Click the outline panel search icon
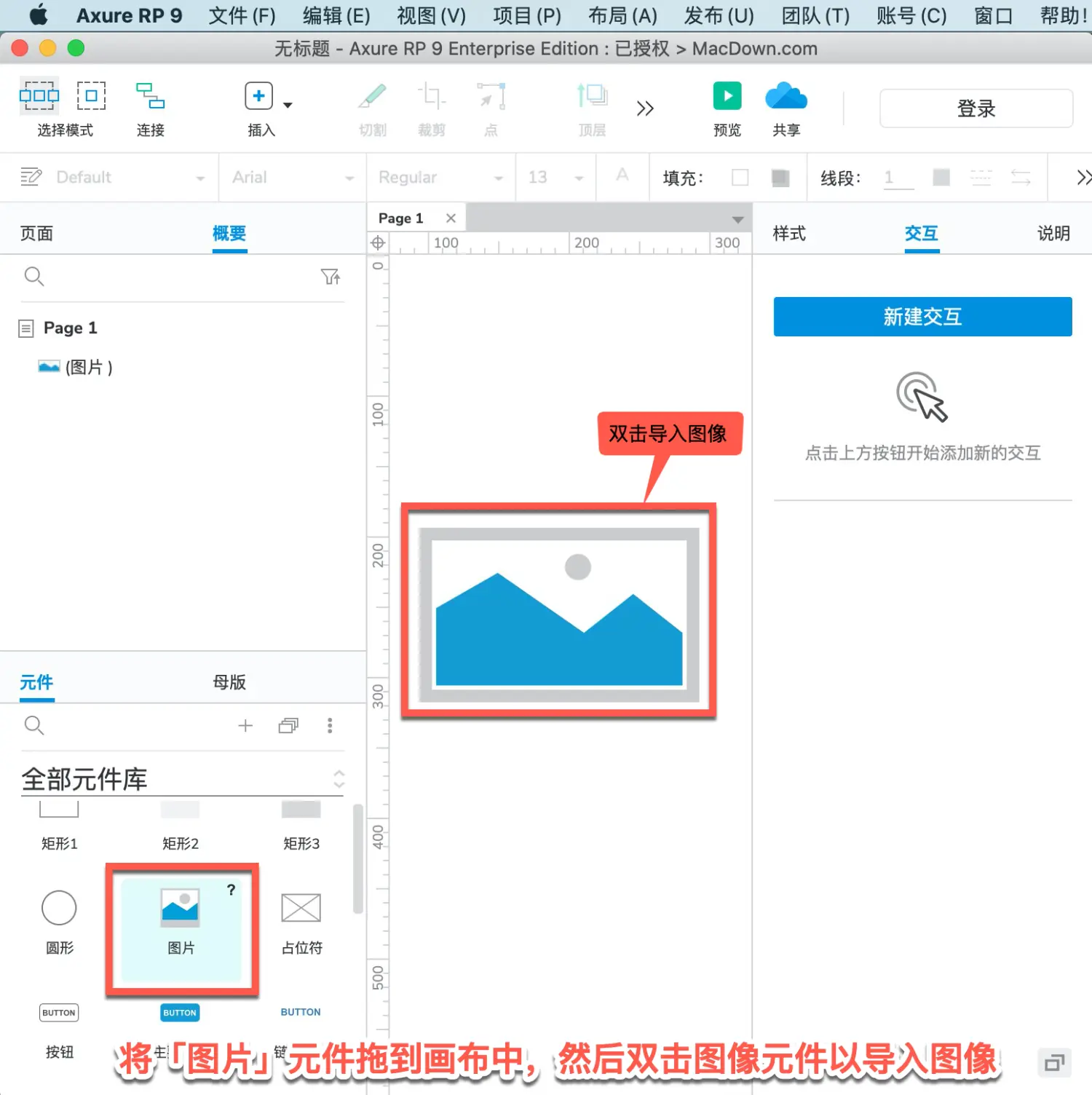 click(34, 277)
